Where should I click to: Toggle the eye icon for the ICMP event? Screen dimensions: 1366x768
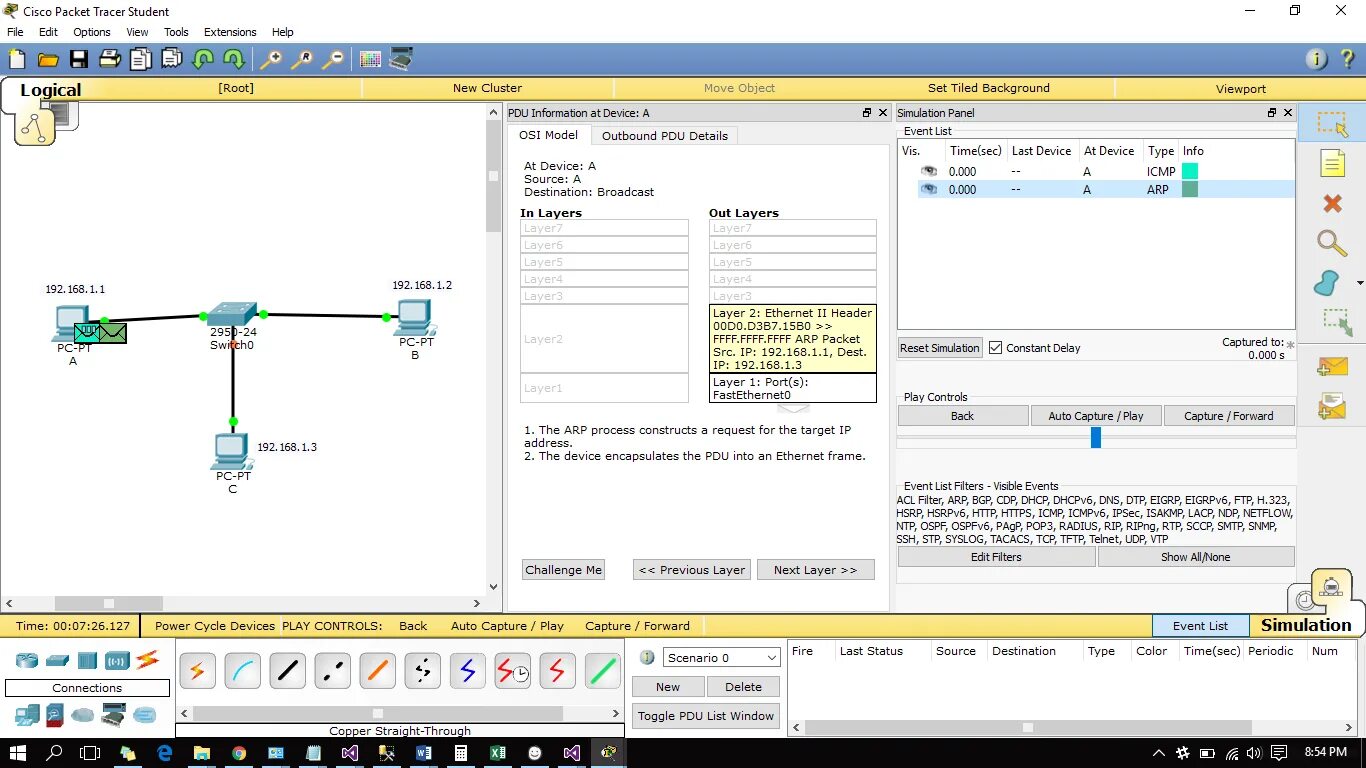929,171
